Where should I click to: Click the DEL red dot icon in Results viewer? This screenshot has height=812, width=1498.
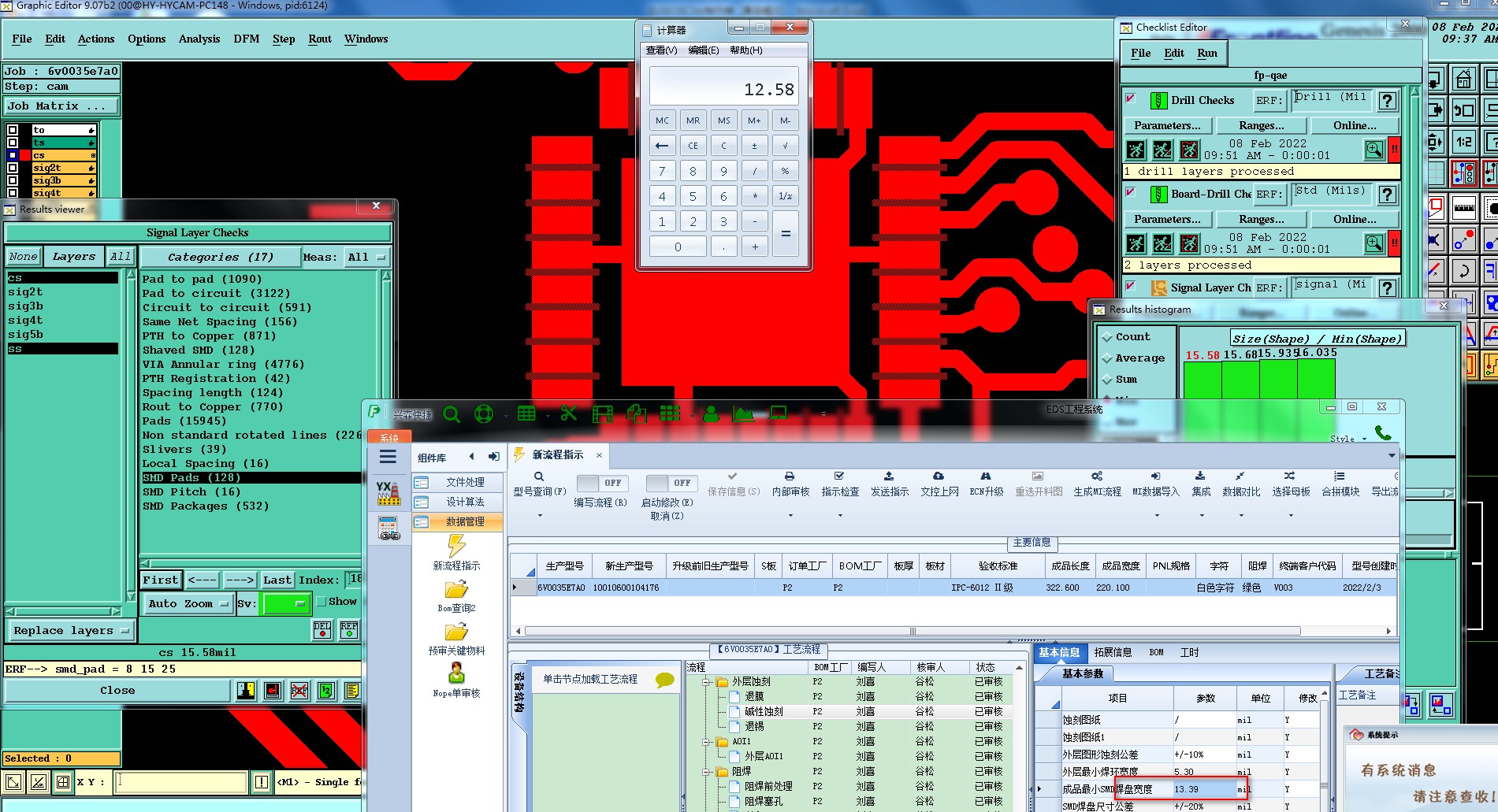(322, 629)
